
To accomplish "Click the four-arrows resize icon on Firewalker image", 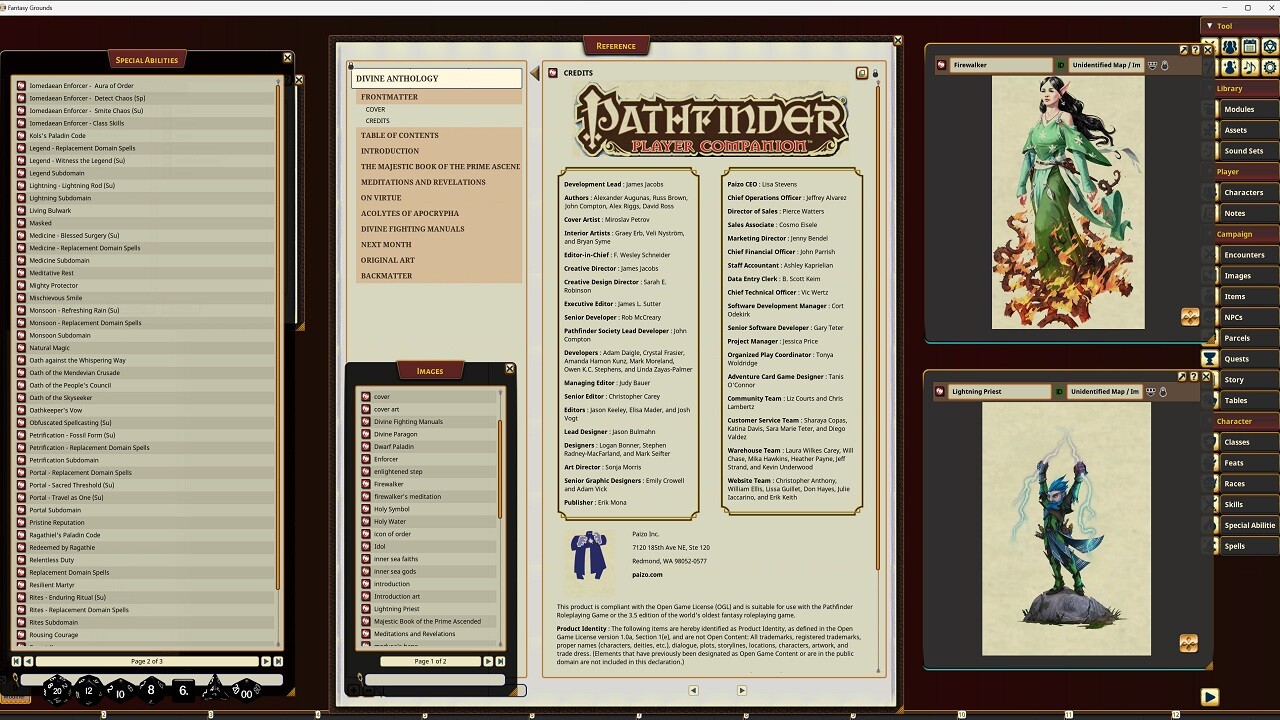I will coord(1190,317).
